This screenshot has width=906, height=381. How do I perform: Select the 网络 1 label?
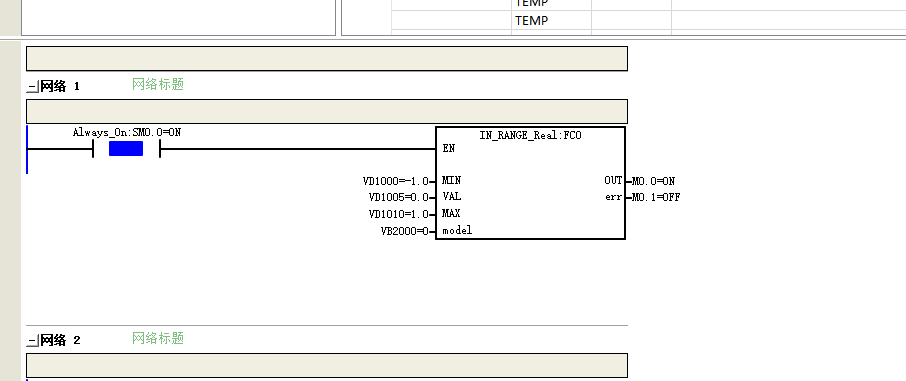click(x=60, y=87)
